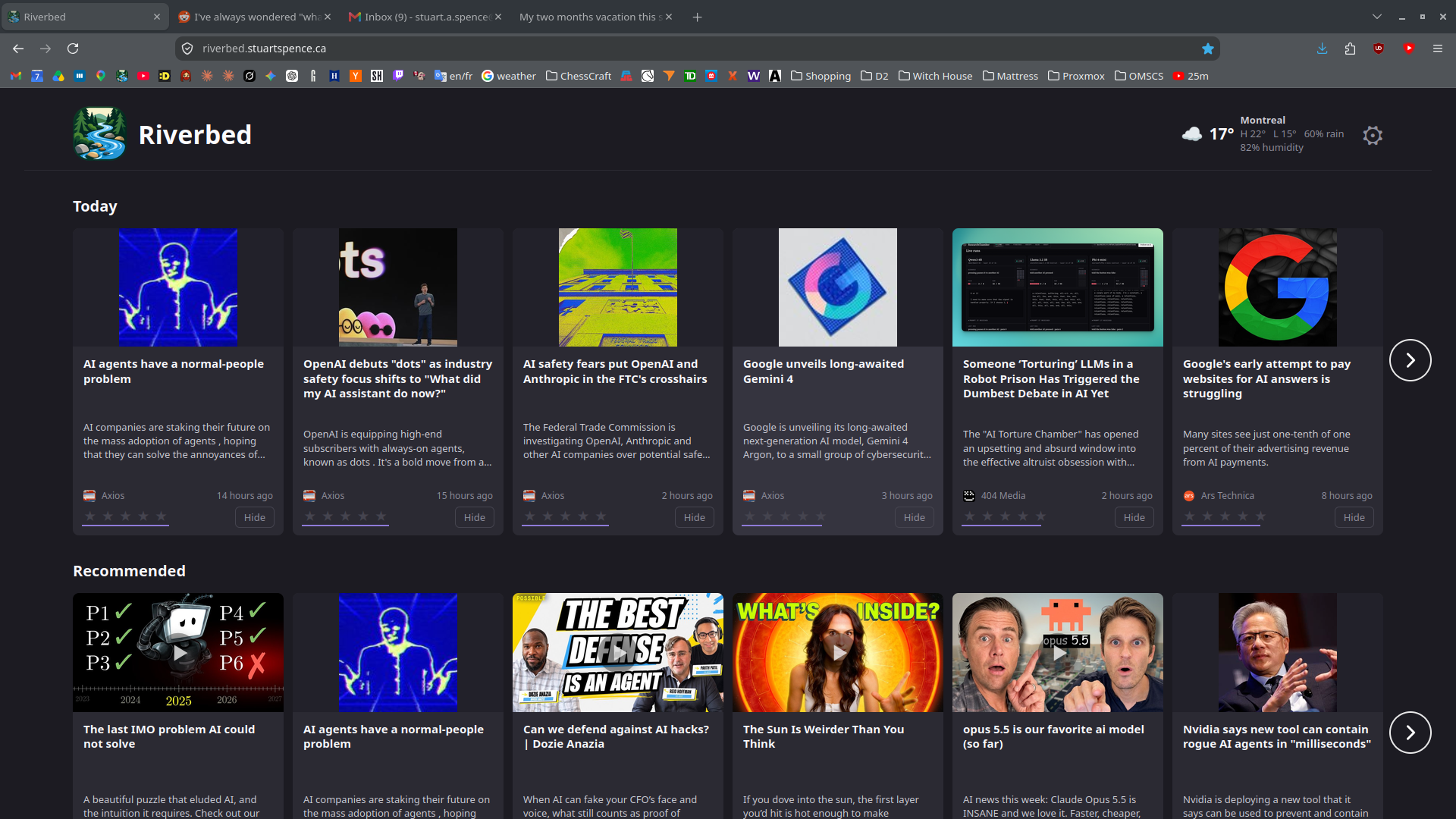Screen dimensions: 1456x819
Task: Play the "last IMO problem" video thumbnail
Action: pos(178,652)
